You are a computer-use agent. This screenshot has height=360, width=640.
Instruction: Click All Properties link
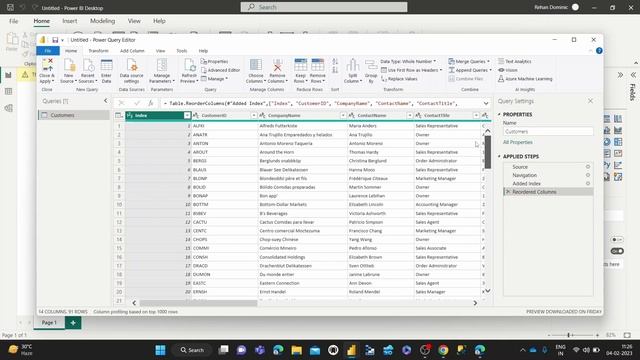click(518, 142)
